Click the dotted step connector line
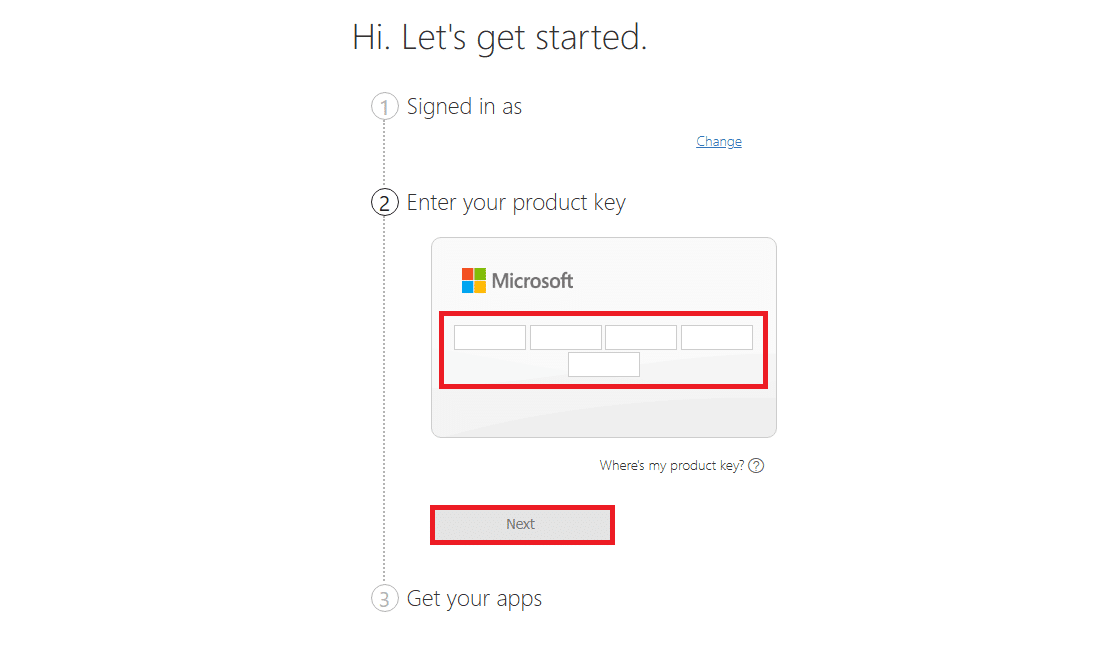The height and width of the screenshot is (661, 1114). point(384,398)
